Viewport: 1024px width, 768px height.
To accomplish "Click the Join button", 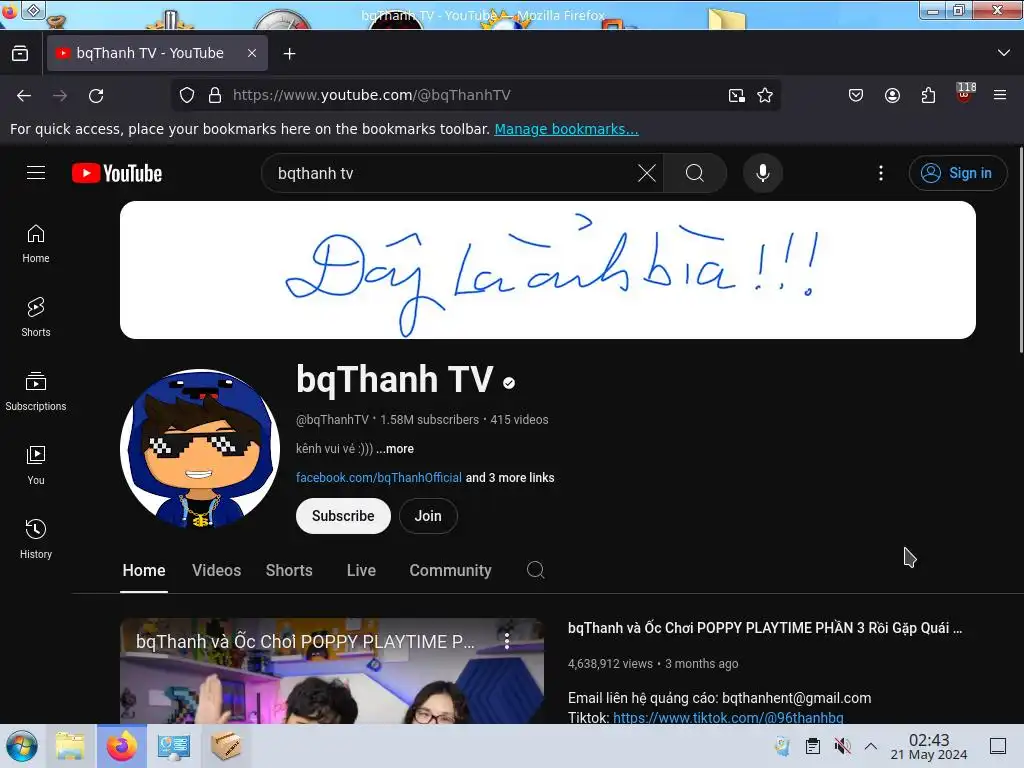I will pos(428,516).
